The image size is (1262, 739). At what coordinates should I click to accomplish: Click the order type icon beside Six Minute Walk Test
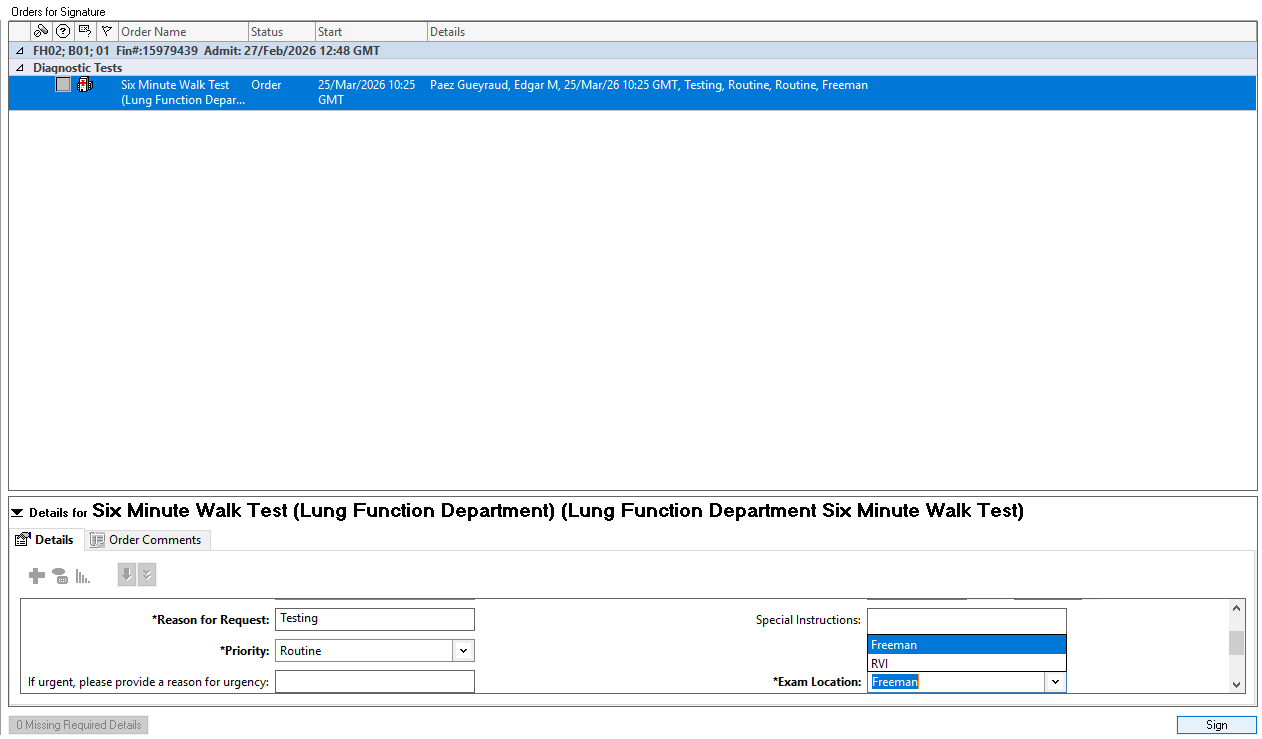(x=85, y=85)
